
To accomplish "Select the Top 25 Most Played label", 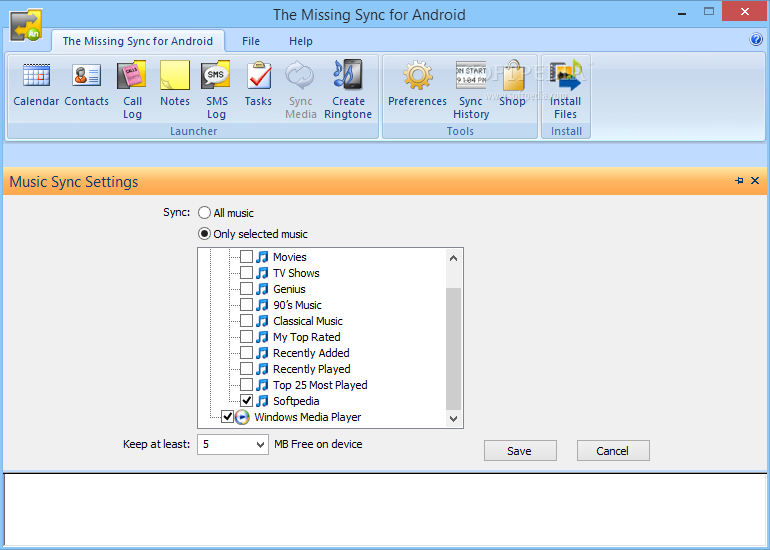I will (320, 385).
